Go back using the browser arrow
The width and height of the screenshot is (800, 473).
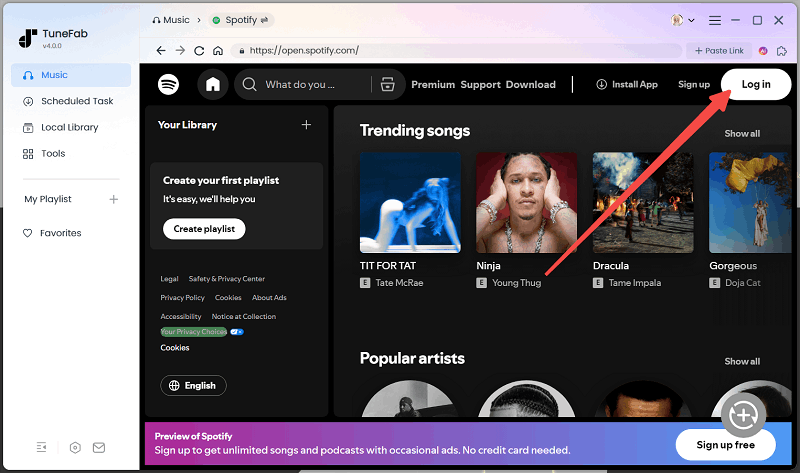click(161, 50)
